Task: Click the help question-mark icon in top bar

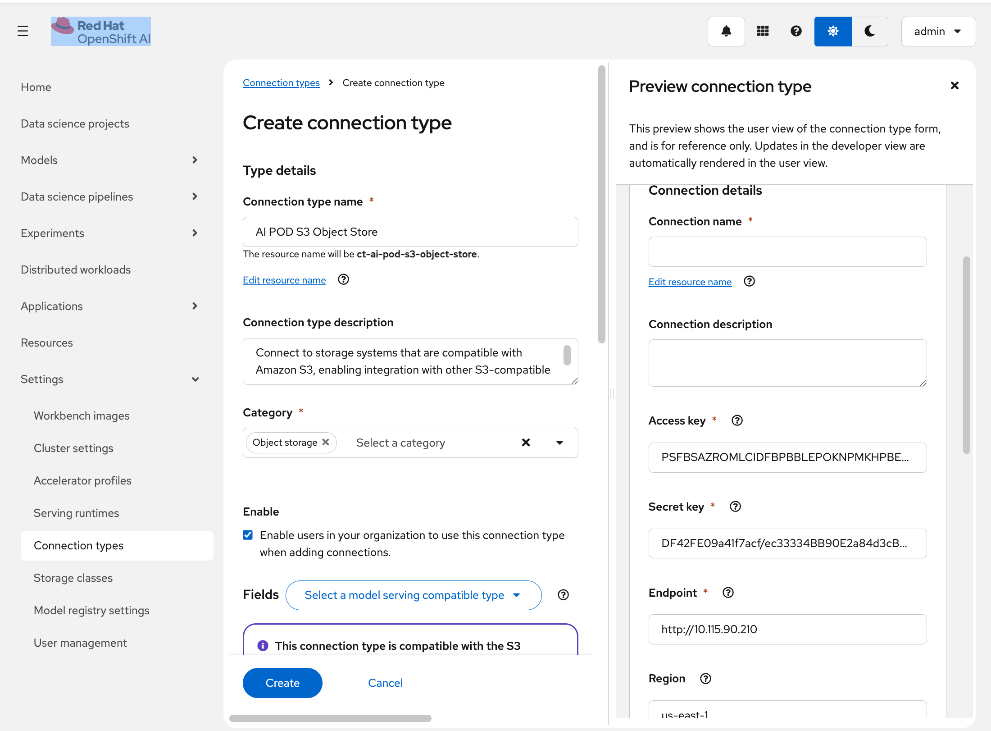Action: point(795,31)
